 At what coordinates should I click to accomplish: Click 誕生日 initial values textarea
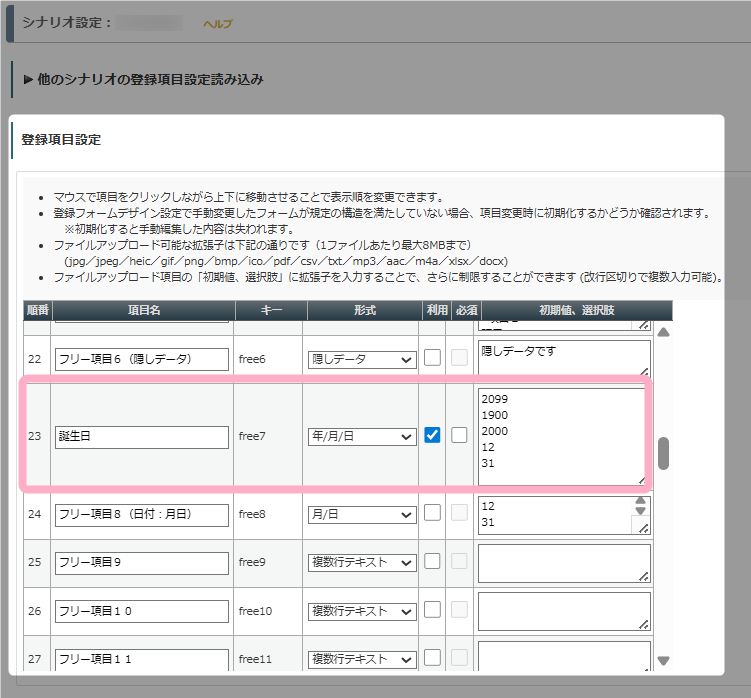click(560, 436)
